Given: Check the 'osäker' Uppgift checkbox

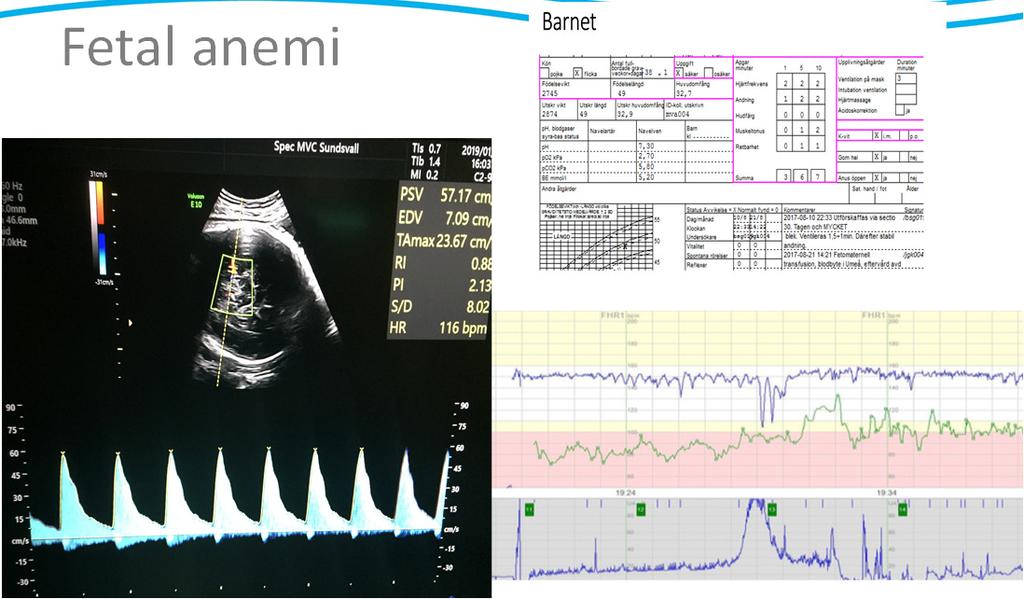Looking at the screenshot, I should pos(709,73).
